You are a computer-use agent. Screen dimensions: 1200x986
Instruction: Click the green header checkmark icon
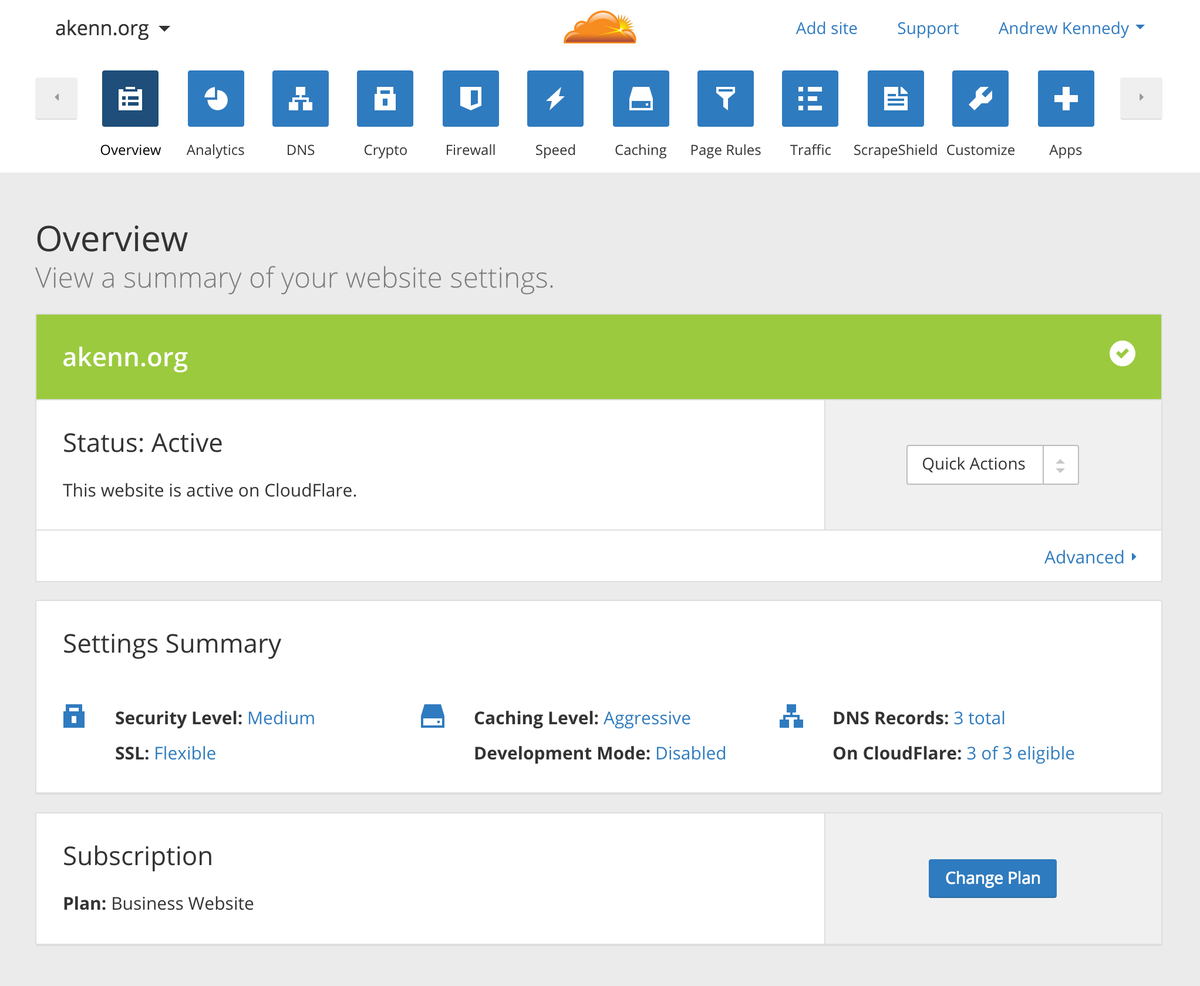point(1122,353)
